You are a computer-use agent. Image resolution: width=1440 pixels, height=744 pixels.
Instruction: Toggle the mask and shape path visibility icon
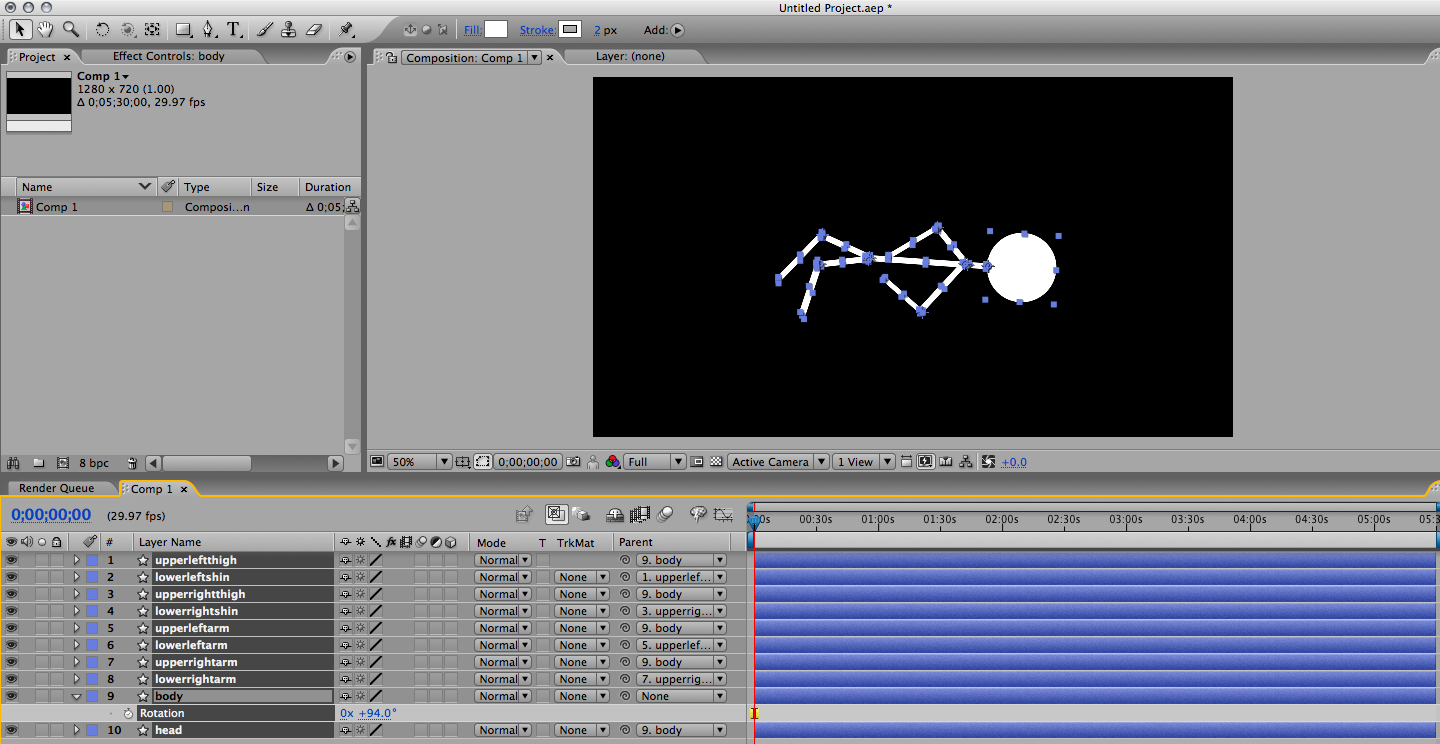(x=483, y=462)
